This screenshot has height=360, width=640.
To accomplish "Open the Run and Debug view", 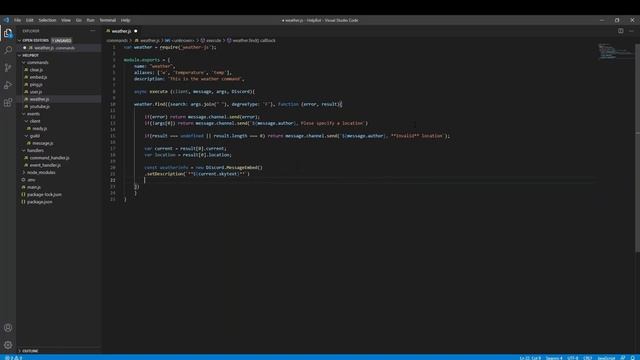I will click(x=8, y=85).
